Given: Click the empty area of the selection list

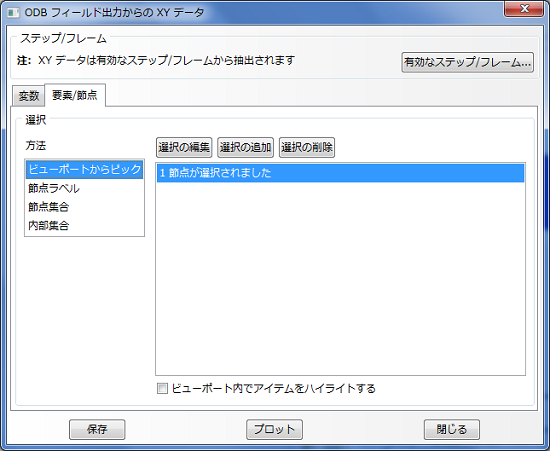Looking at the screenshot, I should (x=340, y=278).
